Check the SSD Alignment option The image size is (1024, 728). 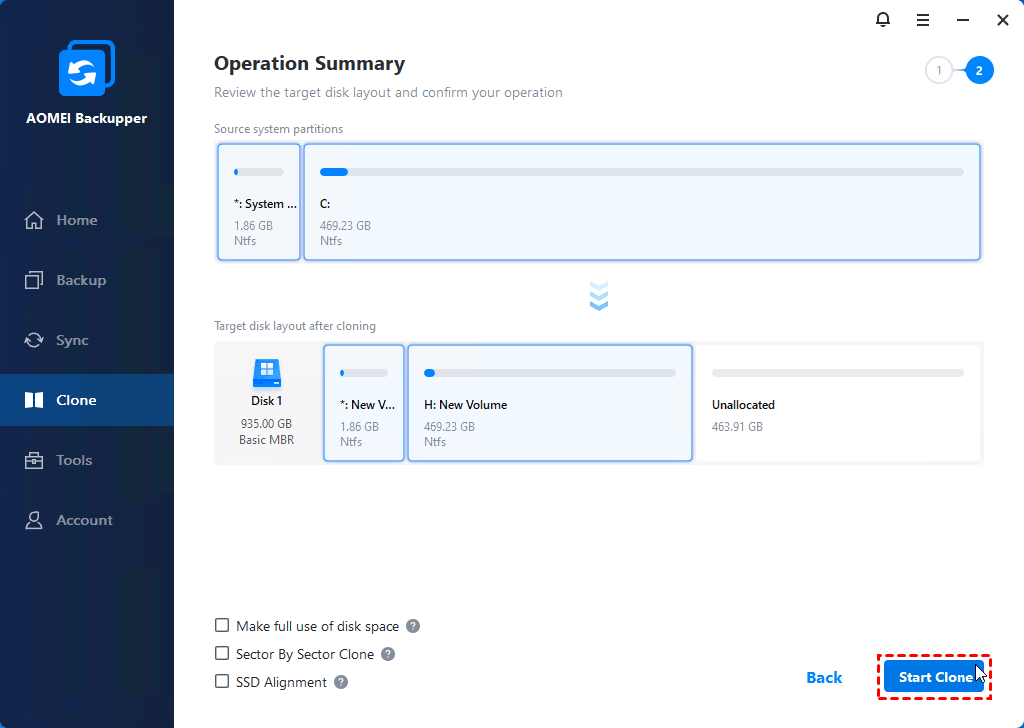[x=222, y=682]
